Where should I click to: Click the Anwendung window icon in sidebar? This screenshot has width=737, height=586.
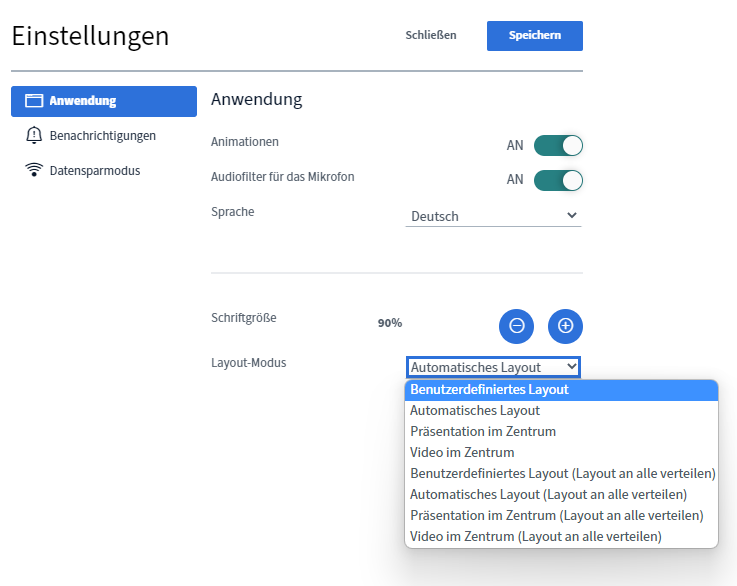pos(34,101)
